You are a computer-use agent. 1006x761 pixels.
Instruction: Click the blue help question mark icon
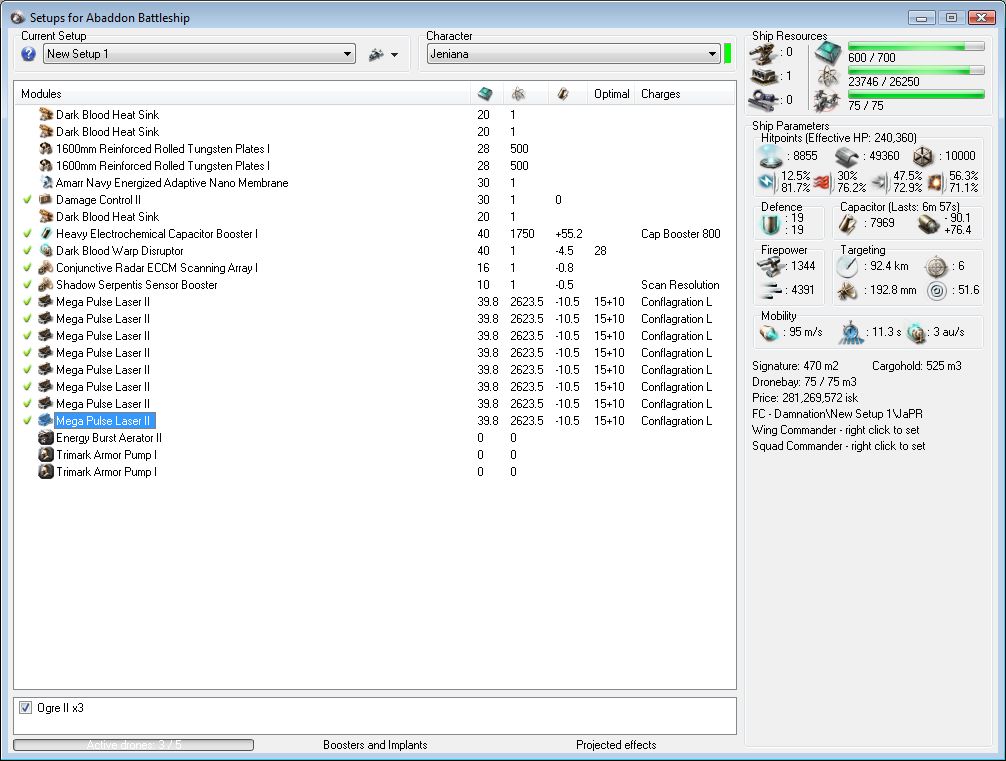(x=29, y=54)
